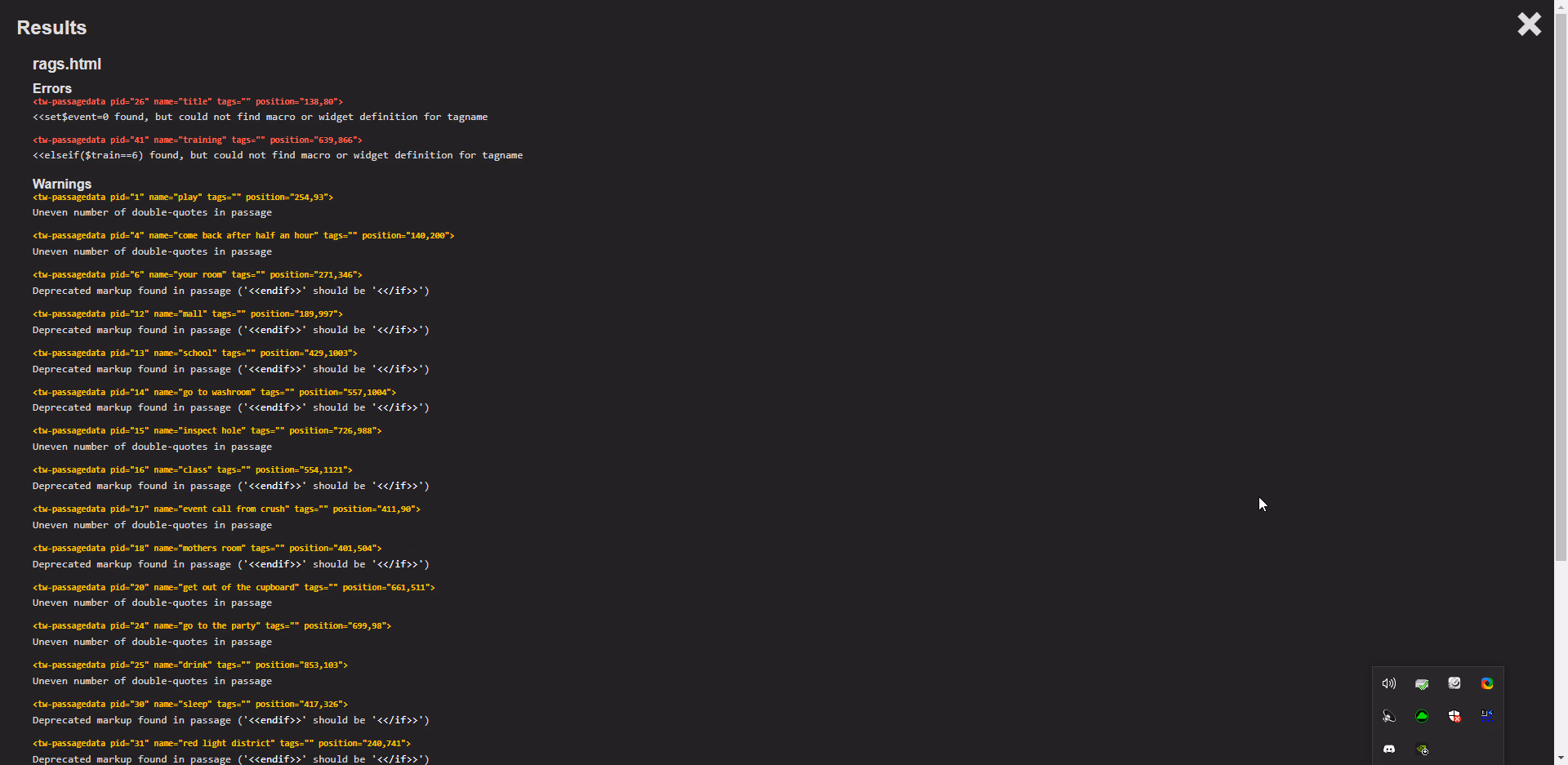1568x765 pixels.
Task: Click the 'Errors' section heading
Action: tap(52, 88)
